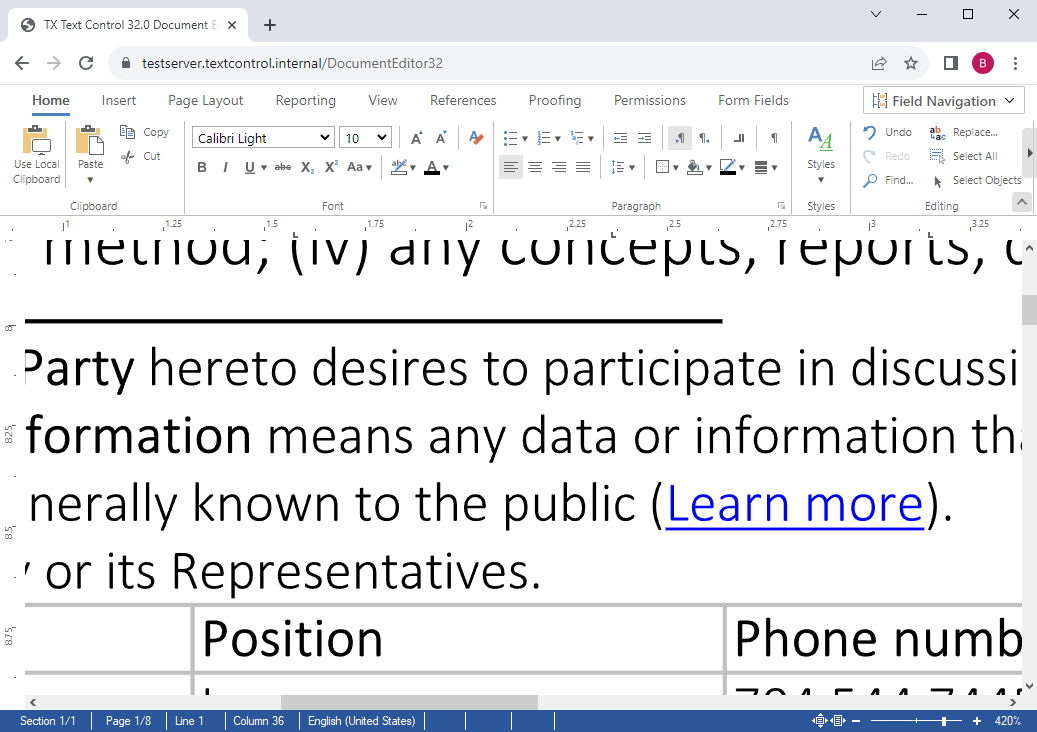
Task: Toggle italic formatting
Action: coord(225,167)
